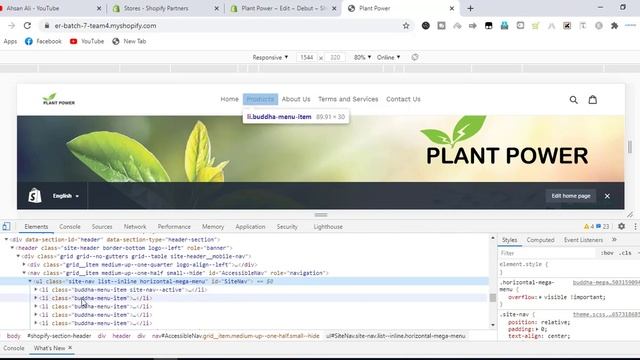640x360 pixels.
Task: Open the New Tab bookmark
Action: 129,41
